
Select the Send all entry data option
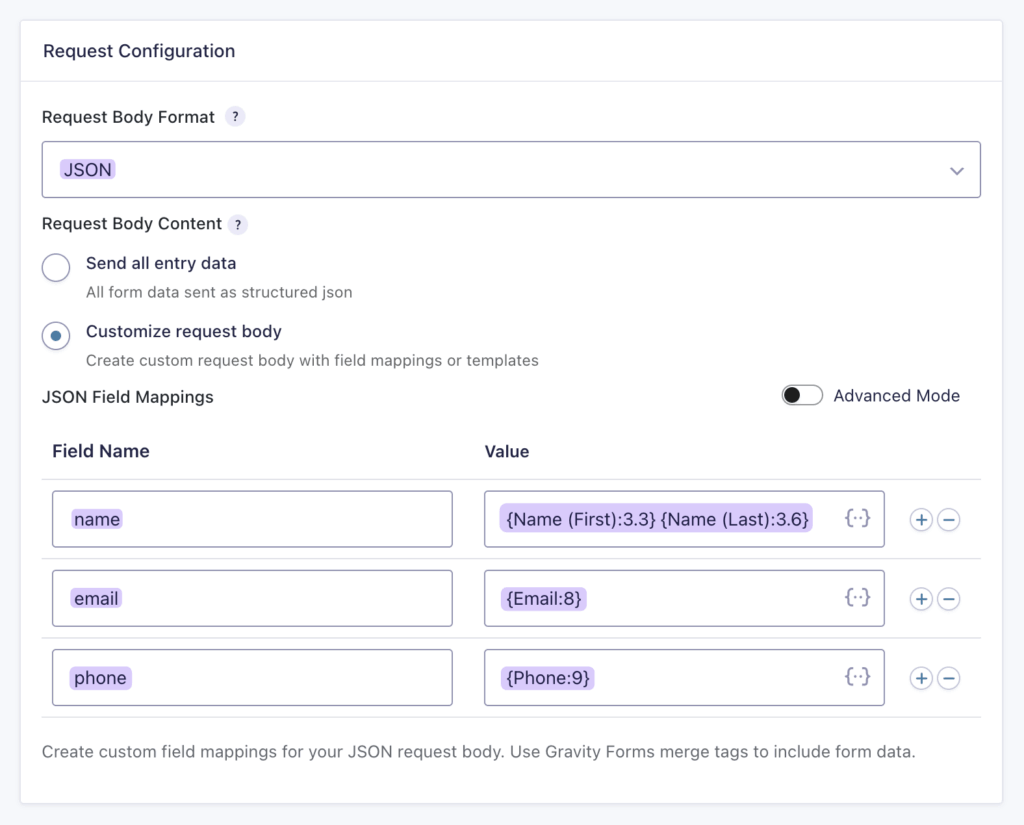click(56, 267)
